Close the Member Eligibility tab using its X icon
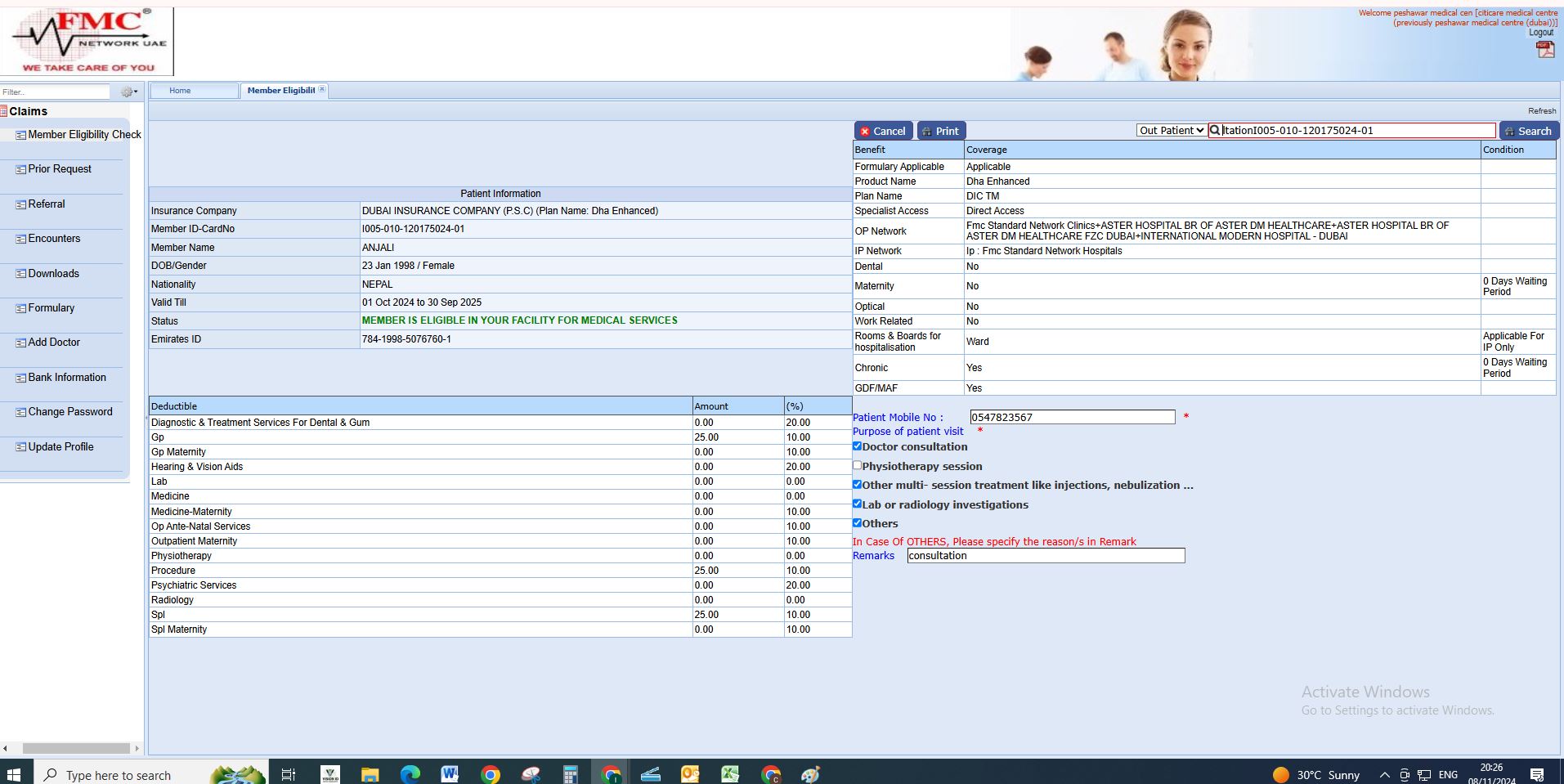 (322, 90)
